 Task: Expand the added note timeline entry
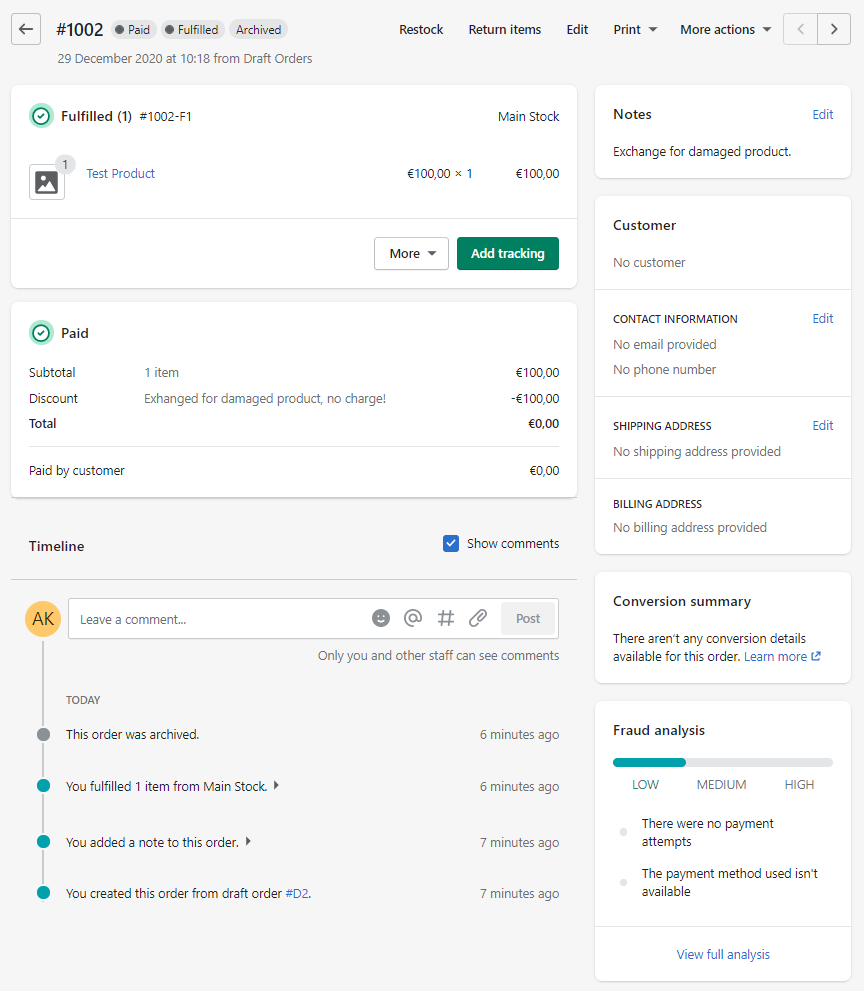pos(248,842)
